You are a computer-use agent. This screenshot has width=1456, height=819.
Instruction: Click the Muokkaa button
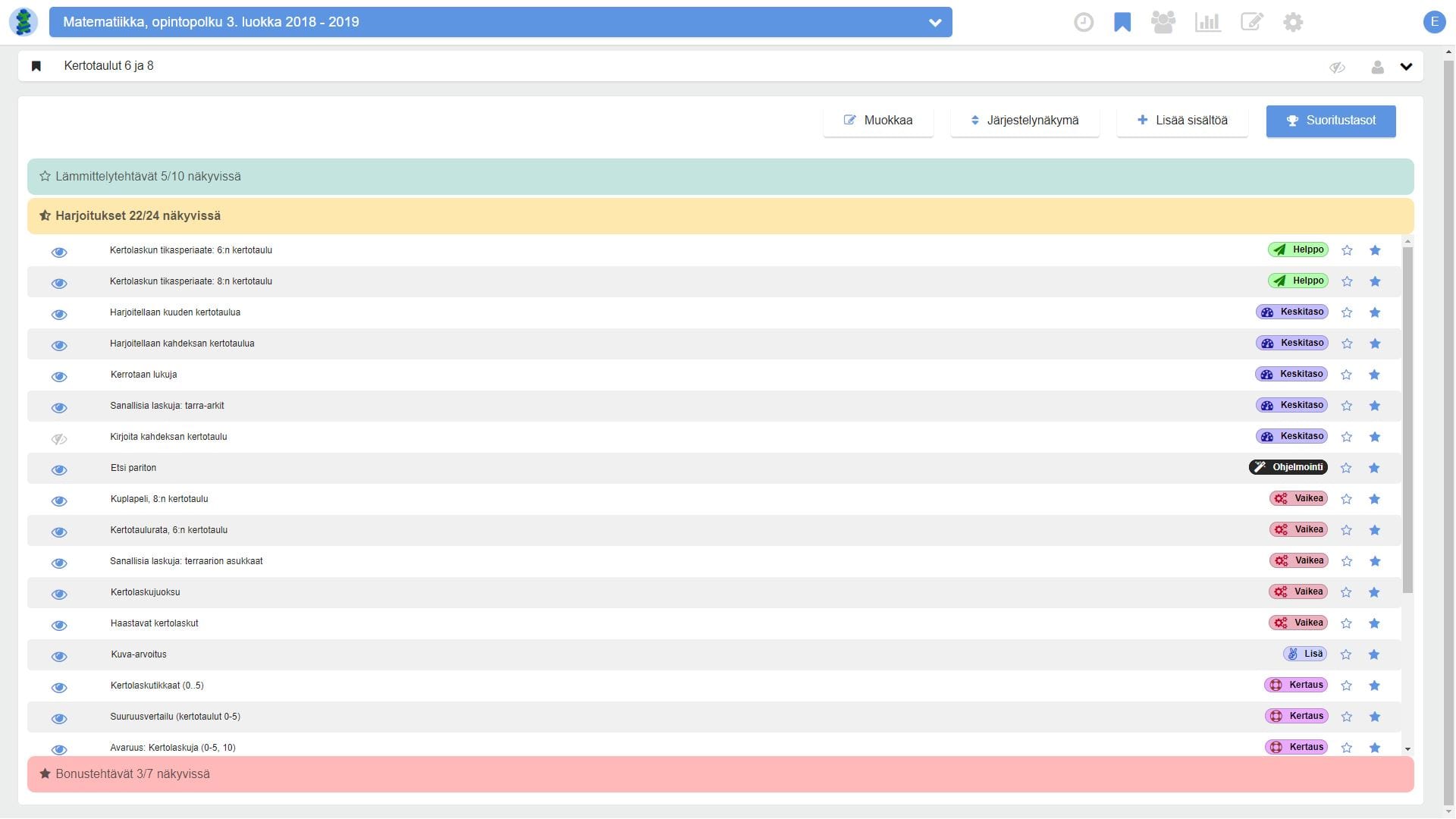(x=878, y=121)
